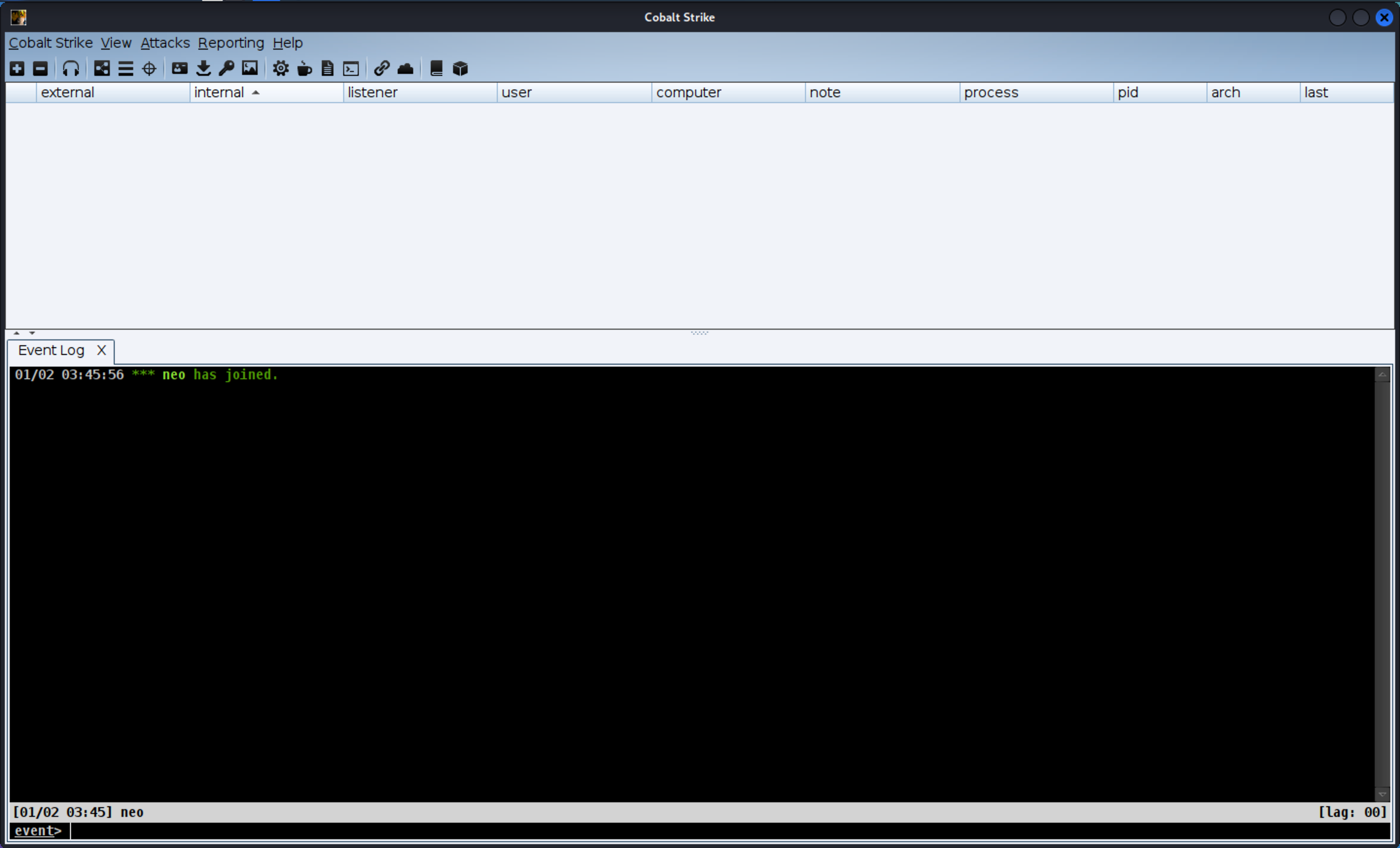Open About cube icon
The image size is (1400, 848).
pyautogui.click(x=460, y=69)
